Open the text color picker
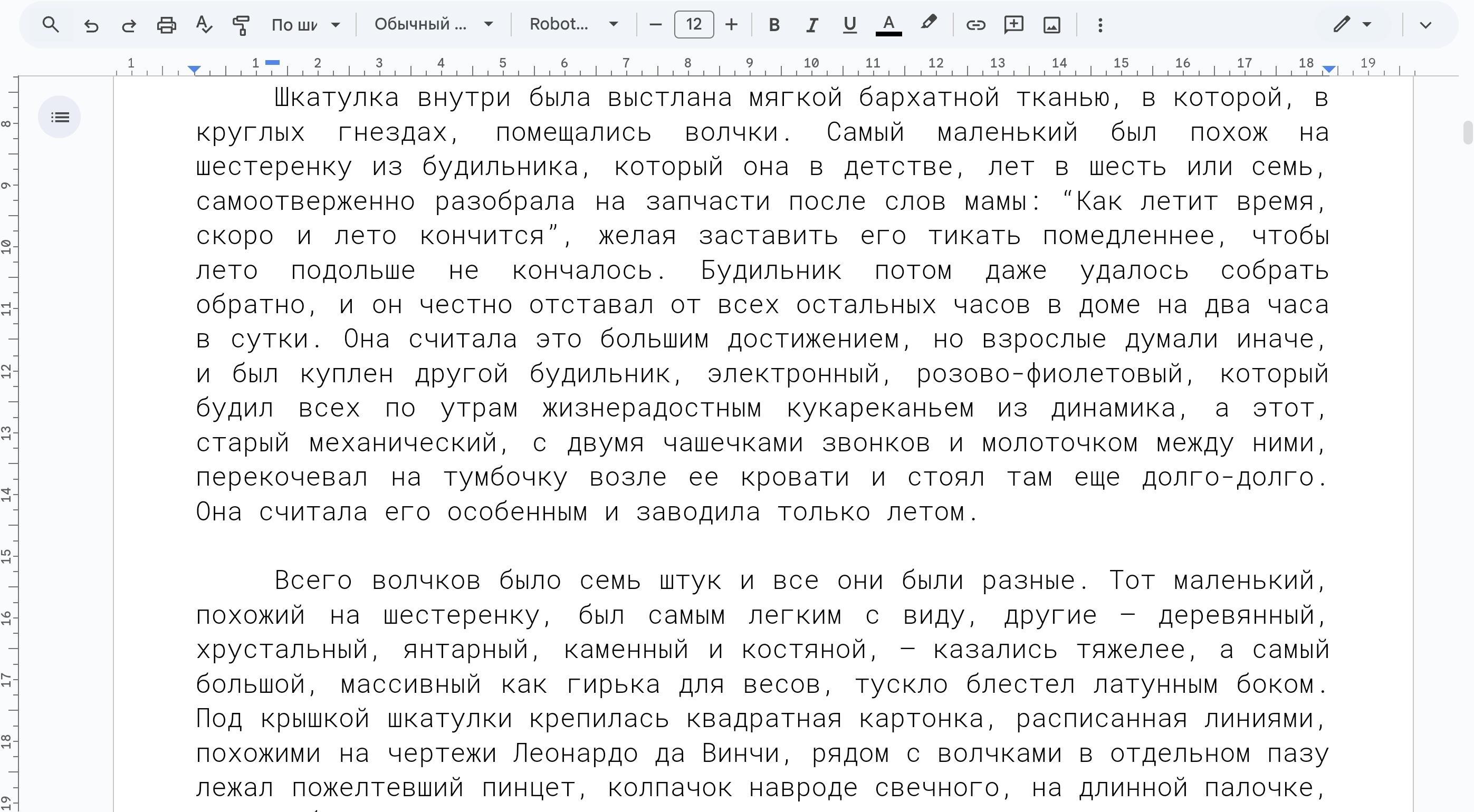 (888, 25)
